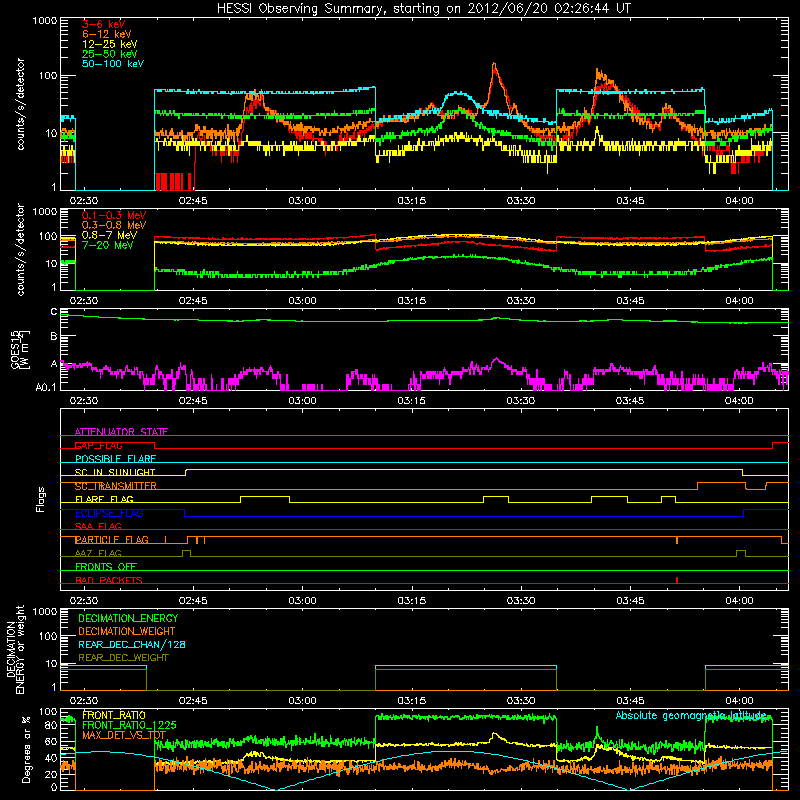Click the 04:00 time tick under decimation plot
Image resolution: width=800 pixels, height=800 pixels.
pos(739,701)
